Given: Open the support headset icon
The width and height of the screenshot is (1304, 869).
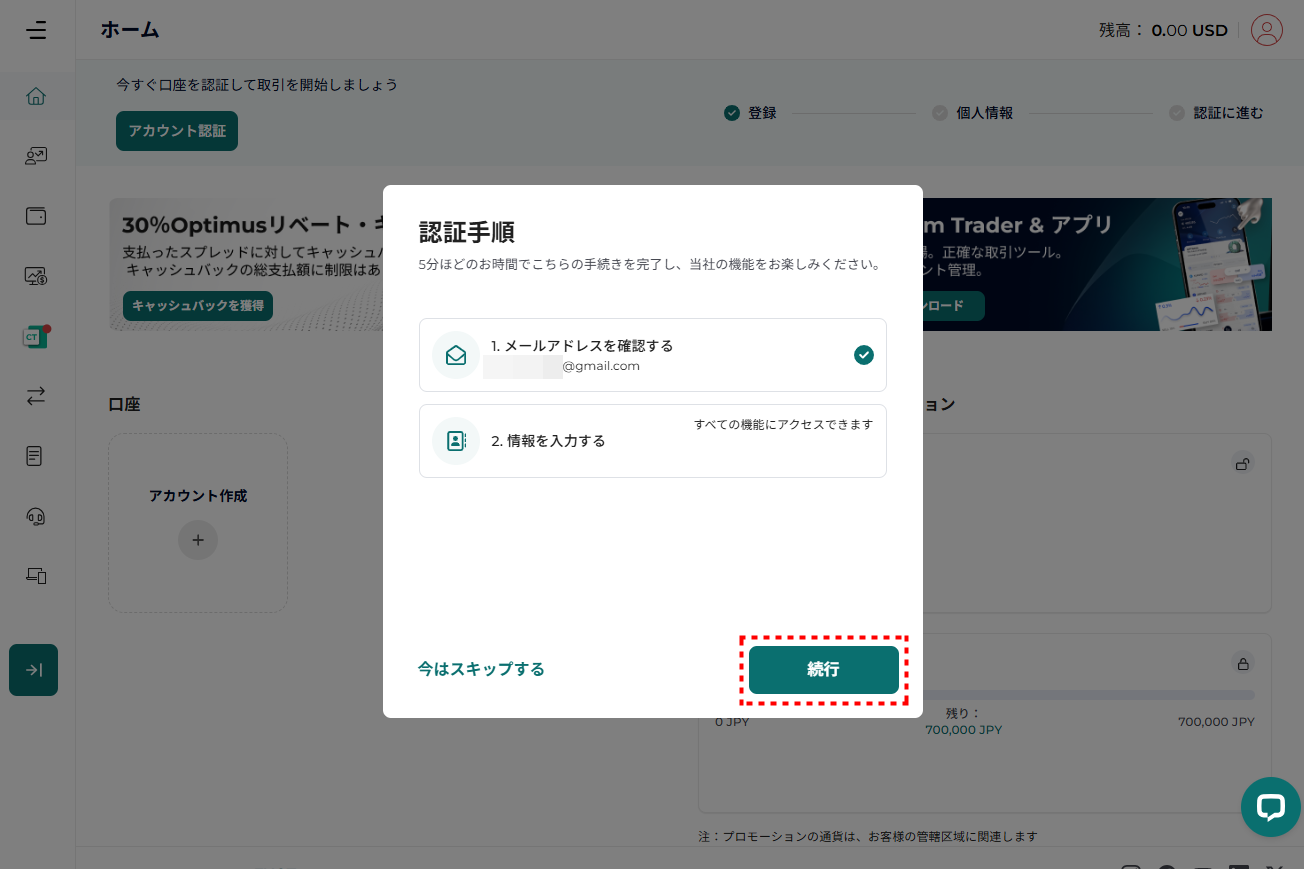Looking at the screenshot, I should point(36,516).
